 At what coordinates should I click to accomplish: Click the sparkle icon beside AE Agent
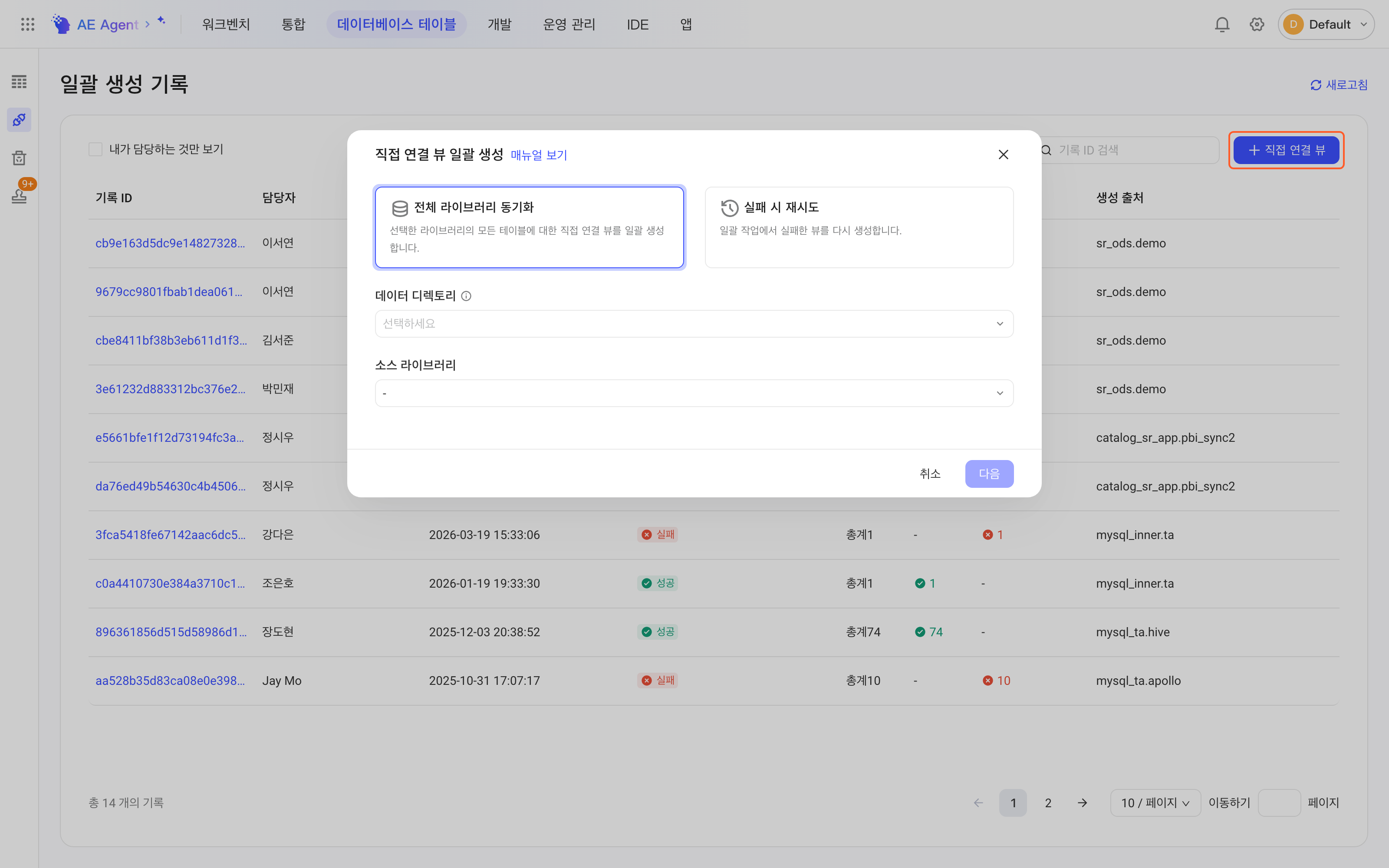point(162,21)
